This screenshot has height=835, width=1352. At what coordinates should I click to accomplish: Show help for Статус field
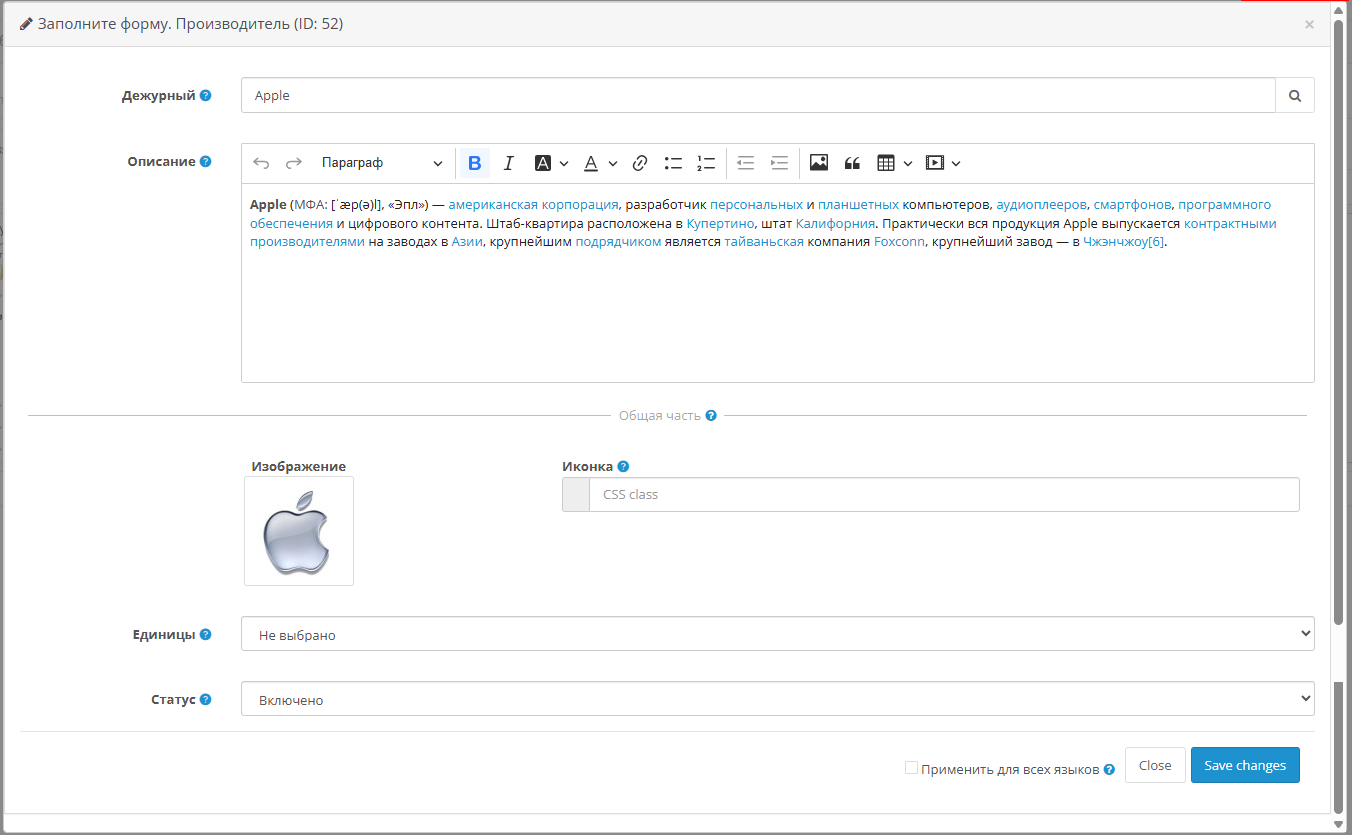[205, 700]
